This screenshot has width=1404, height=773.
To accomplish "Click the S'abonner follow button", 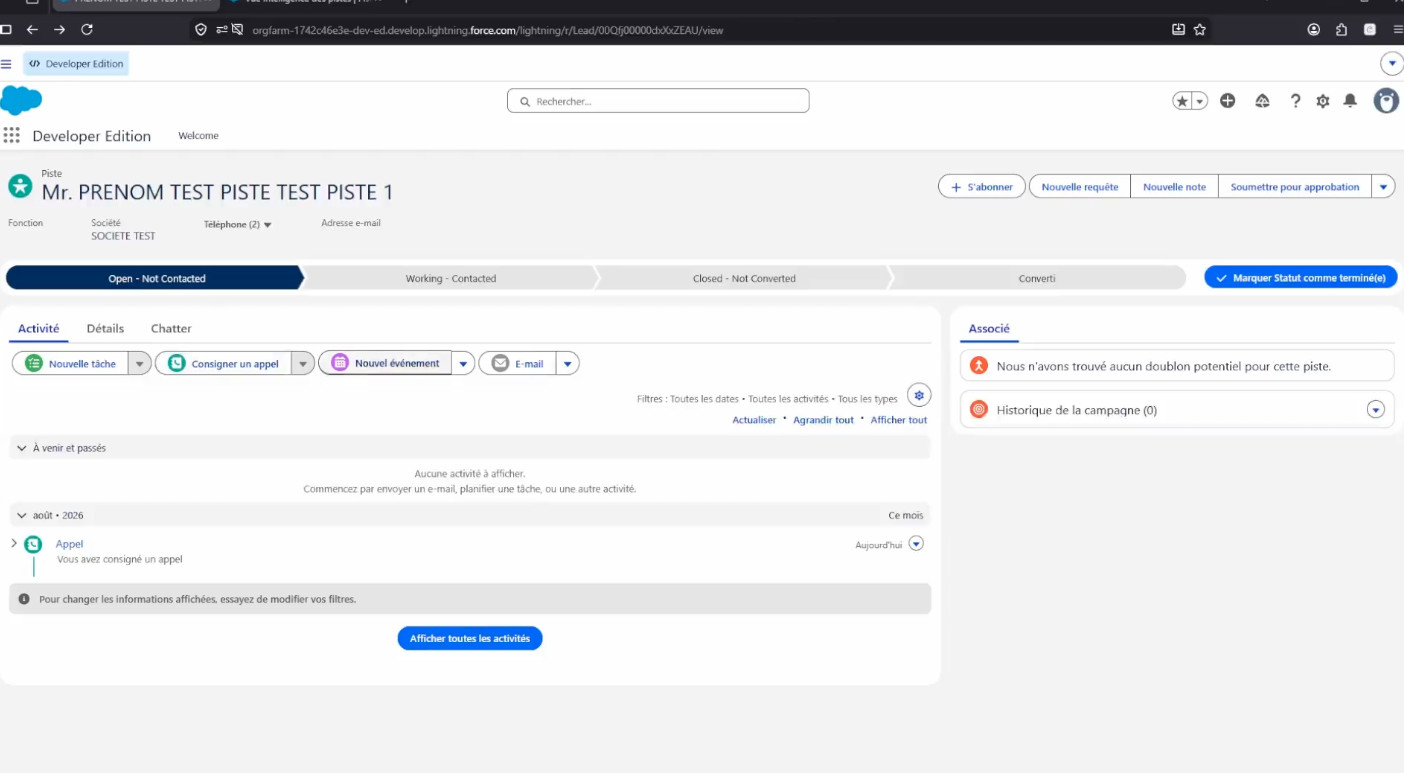I will pos(981,187).
